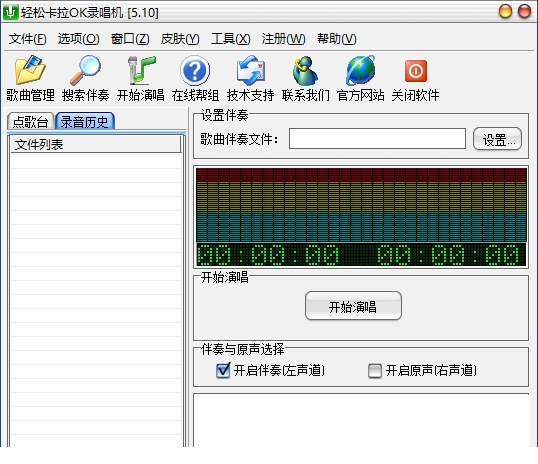Open the 工具(X) menu
Image resolution: width=538 pixels, height=464 pixels.
[x=231, y=39]
